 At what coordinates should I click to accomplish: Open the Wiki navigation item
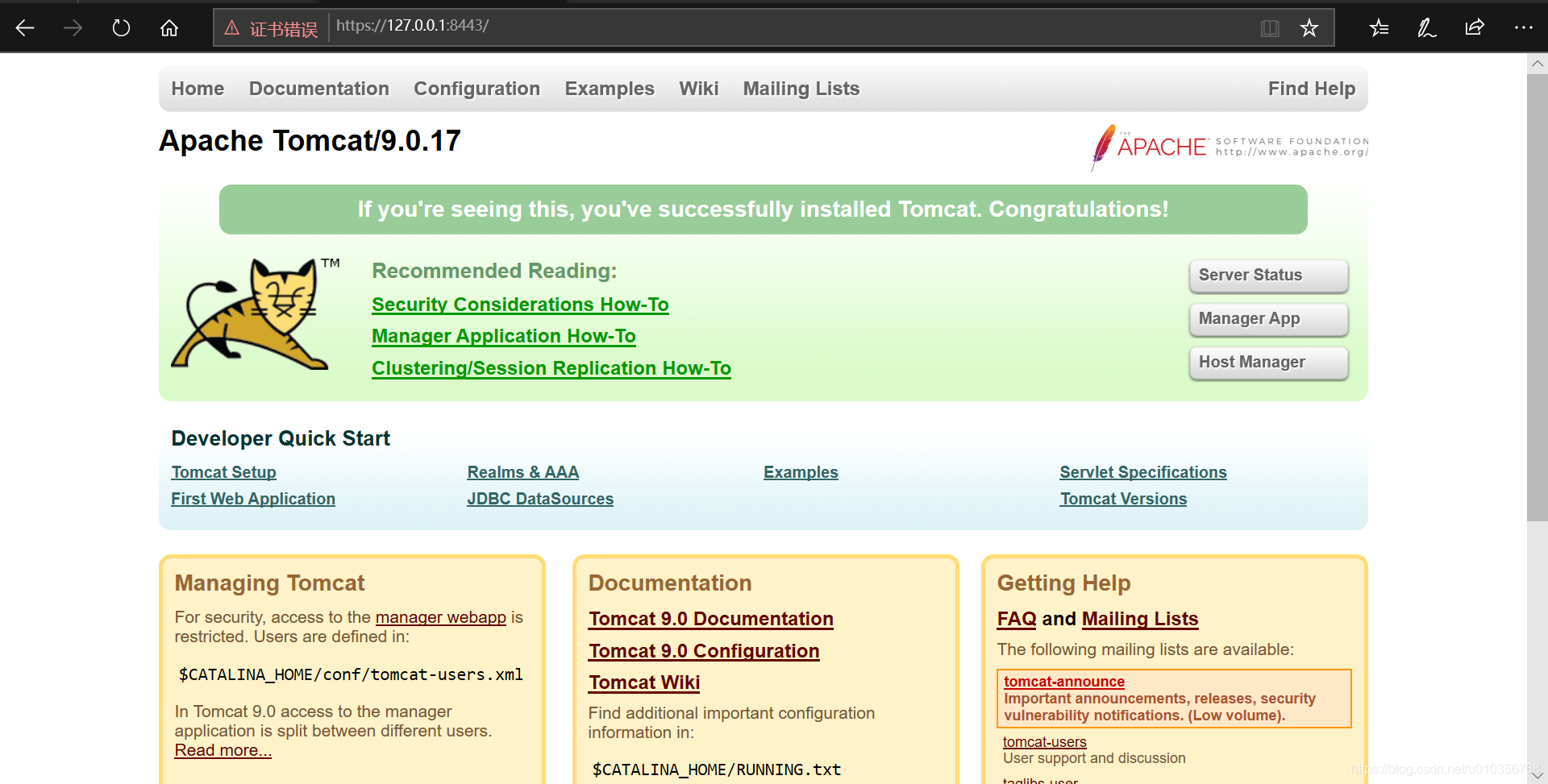coord(699,89)
